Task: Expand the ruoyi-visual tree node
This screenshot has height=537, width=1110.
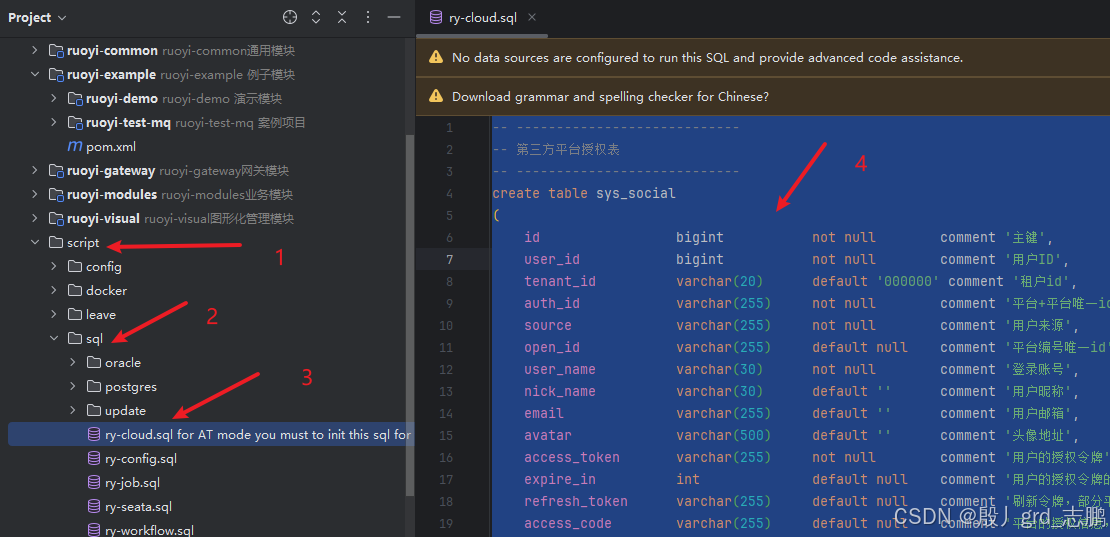Action: tap(35, 219)
